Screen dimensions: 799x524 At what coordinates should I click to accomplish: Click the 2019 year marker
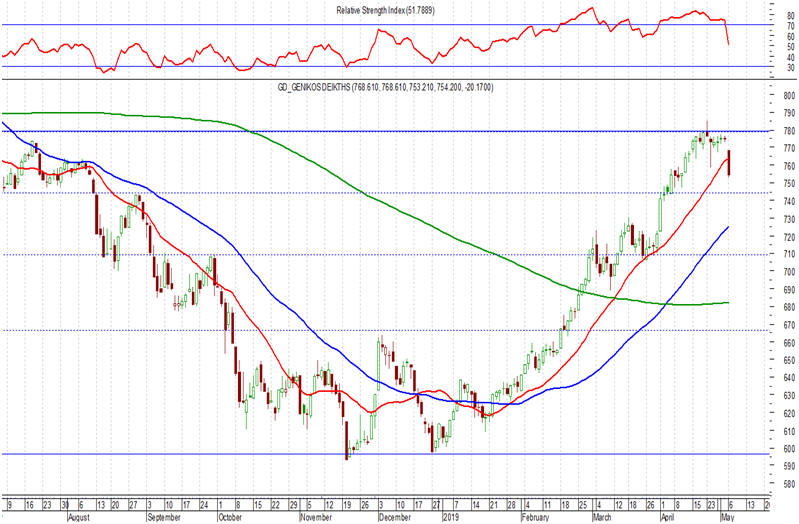click(x=450, y=517)
